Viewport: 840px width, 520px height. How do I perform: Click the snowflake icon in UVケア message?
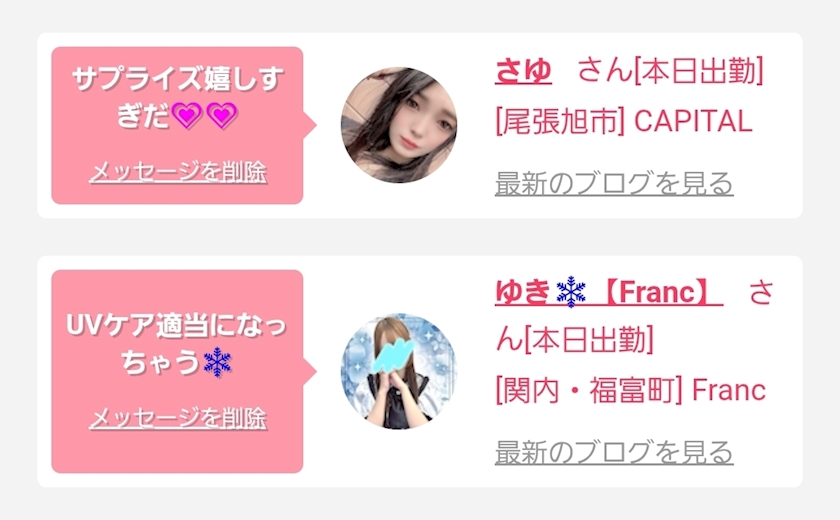tap(218, 363)
